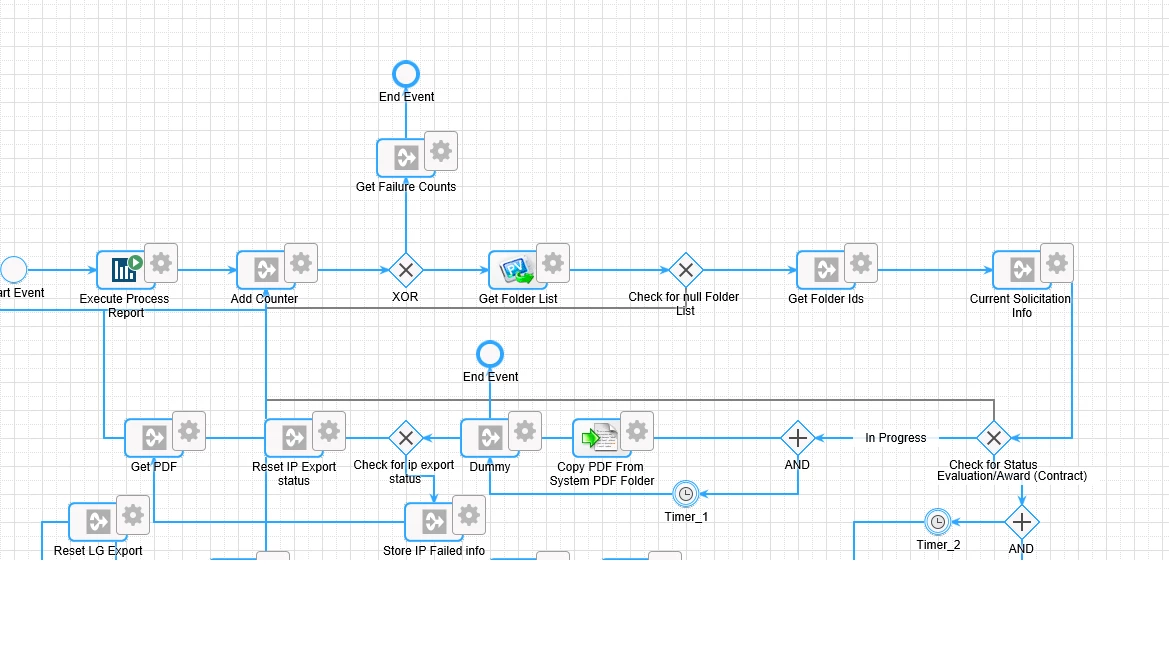The height and width of the screenshot is (648, 1169).
Task: Select the End Event circle above Dummy
Action: point(490,354)
